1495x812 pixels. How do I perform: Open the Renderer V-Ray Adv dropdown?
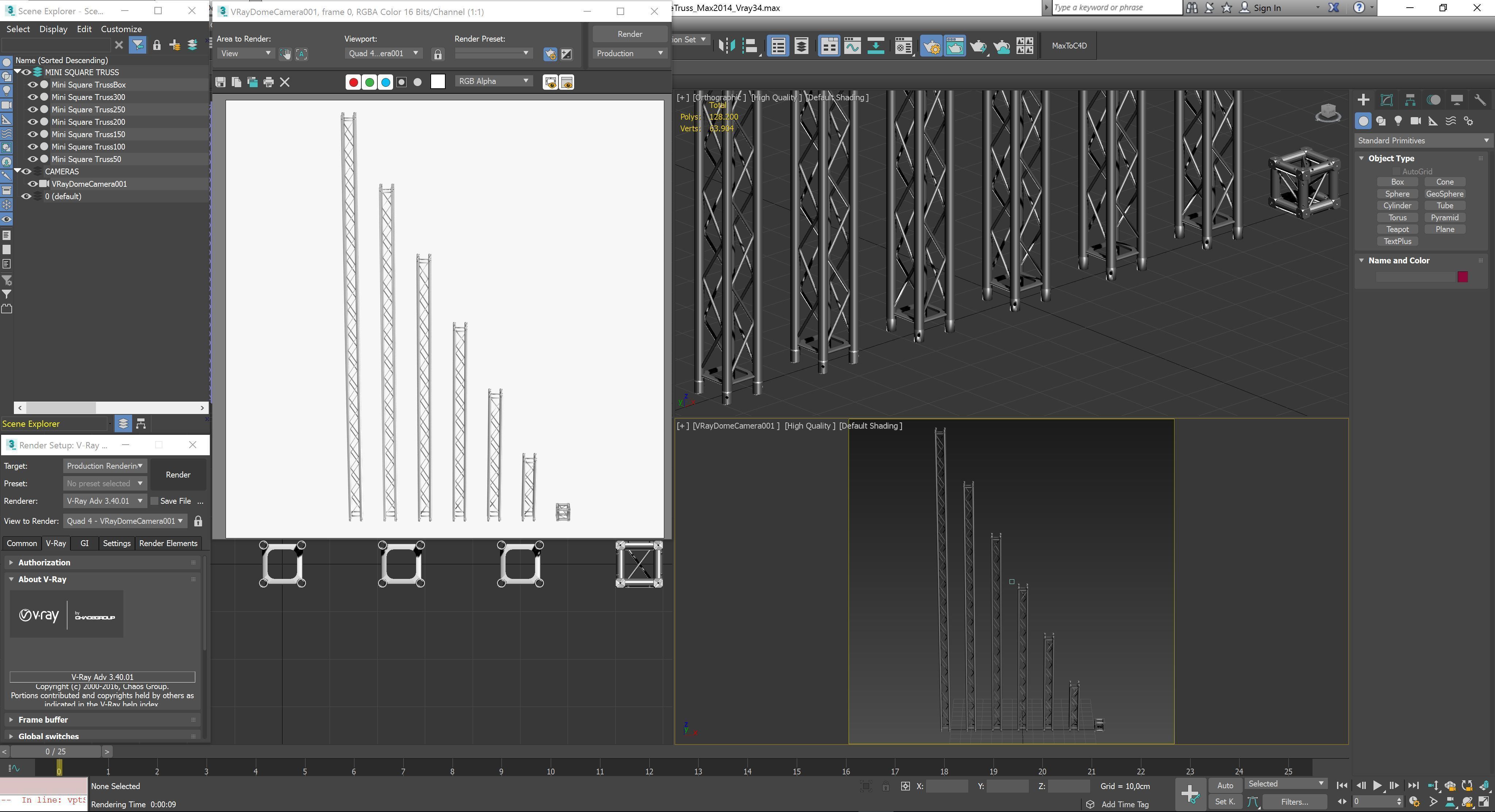pos(105,500)
